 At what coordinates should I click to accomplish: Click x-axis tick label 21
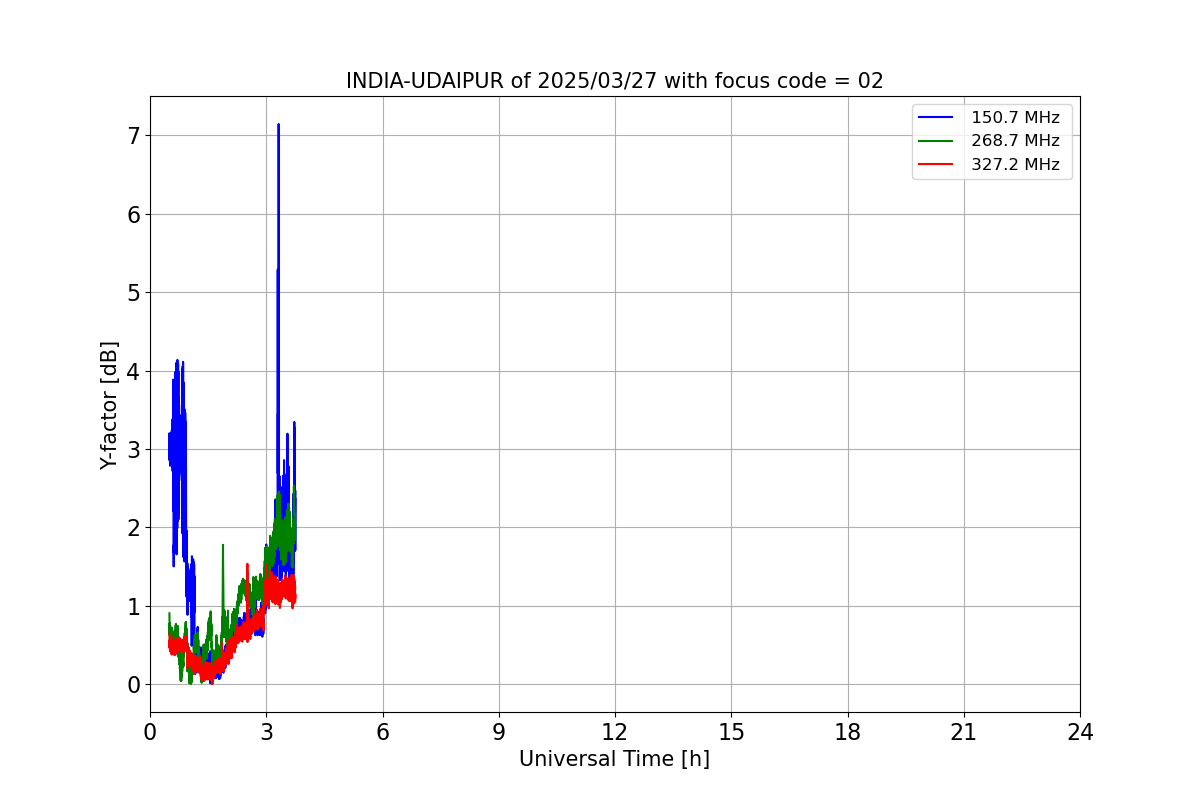[x=964, y=732]
